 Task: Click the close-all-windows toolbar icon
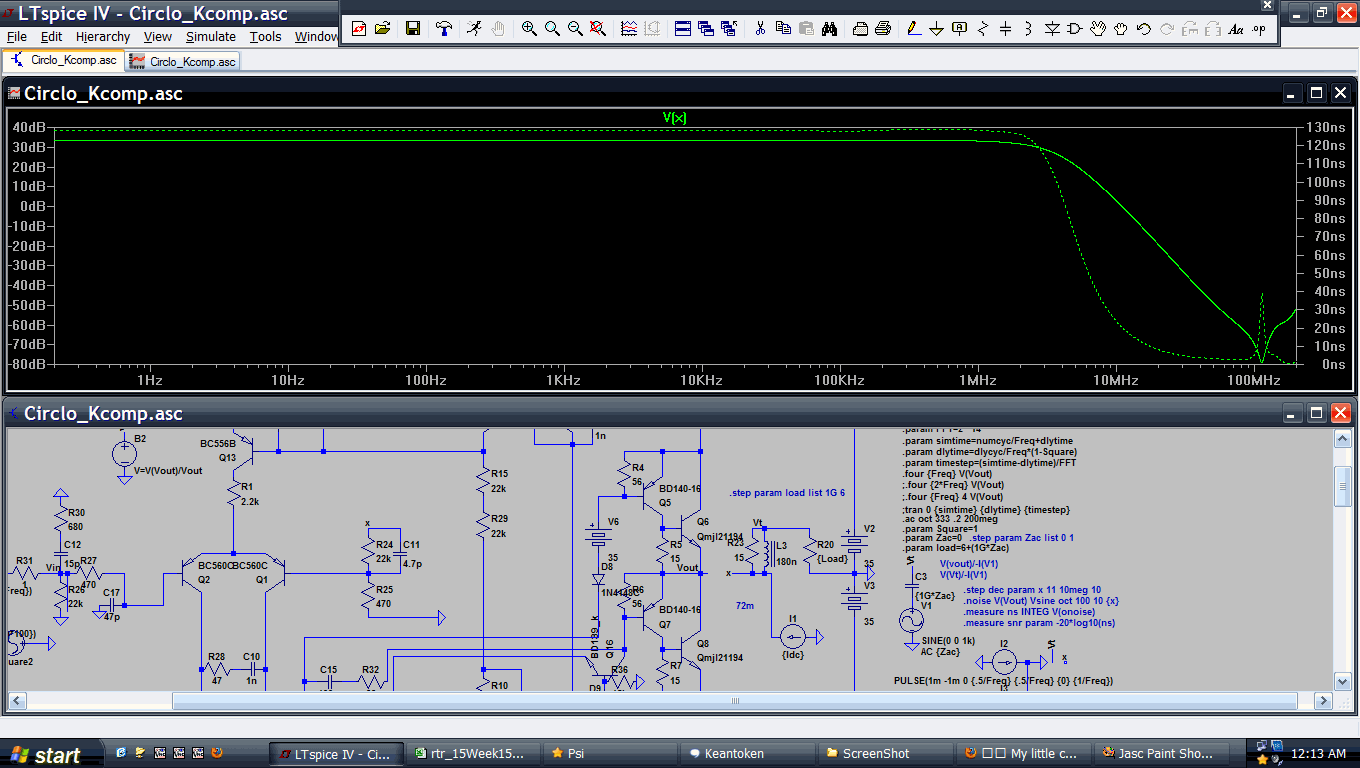coord(729,29)
